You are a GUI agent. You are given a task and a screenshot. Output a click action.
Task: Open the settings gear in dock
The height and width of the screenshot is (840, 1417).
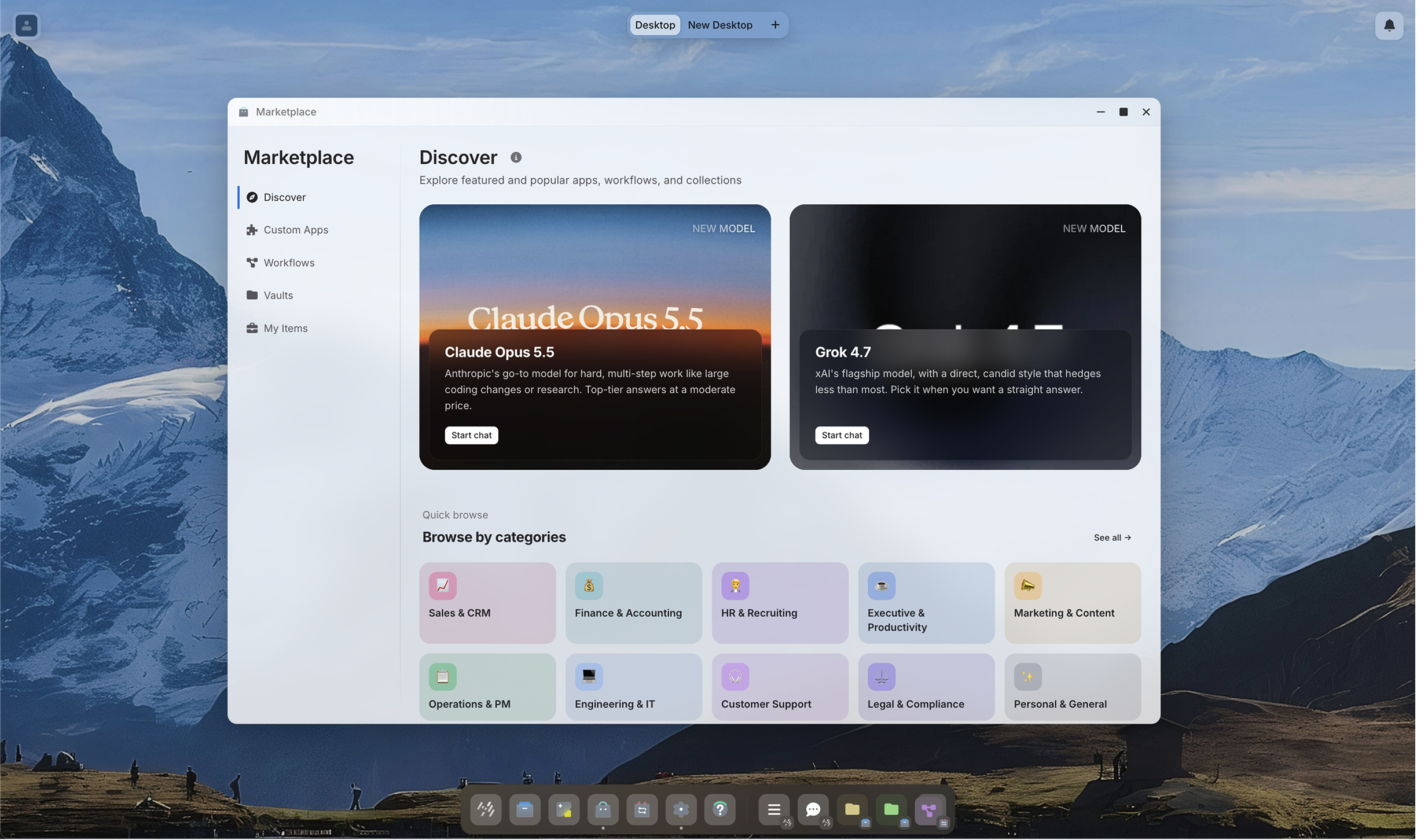point(681,810)
